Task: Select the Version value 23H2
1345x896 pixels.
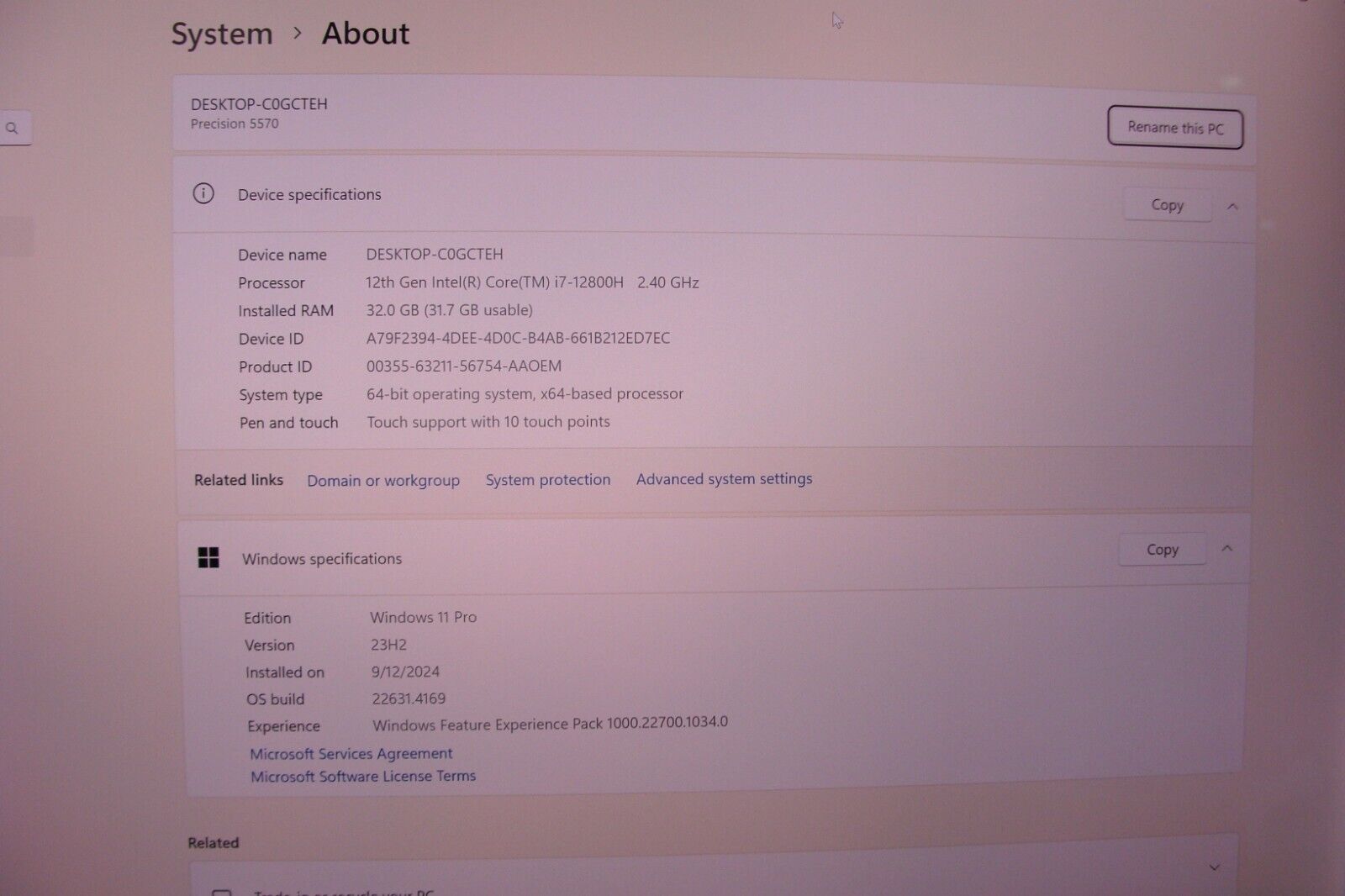Action: 389,645
